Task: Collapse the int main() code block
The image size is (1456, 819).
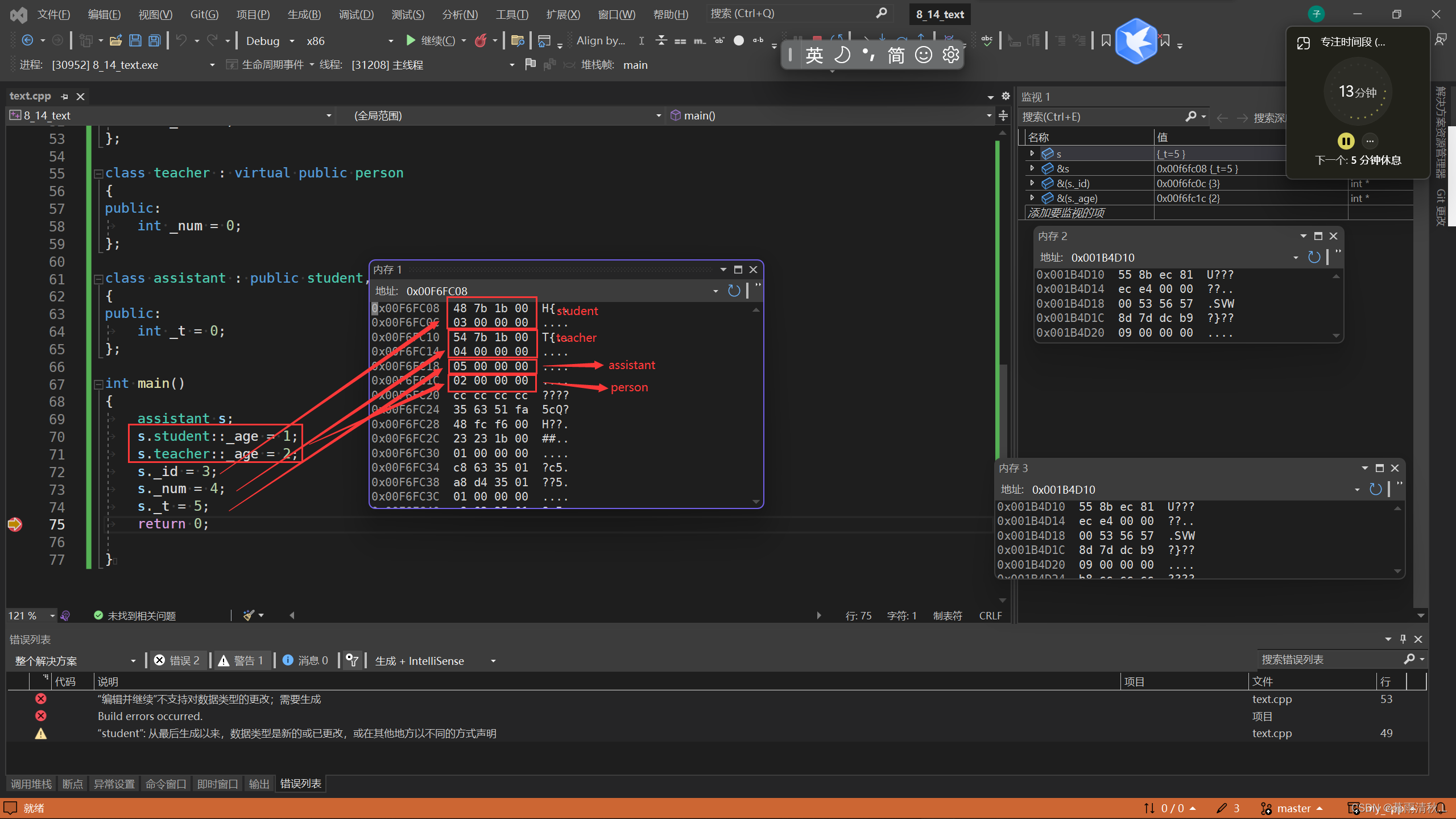Action: click(x=98, y=384)
